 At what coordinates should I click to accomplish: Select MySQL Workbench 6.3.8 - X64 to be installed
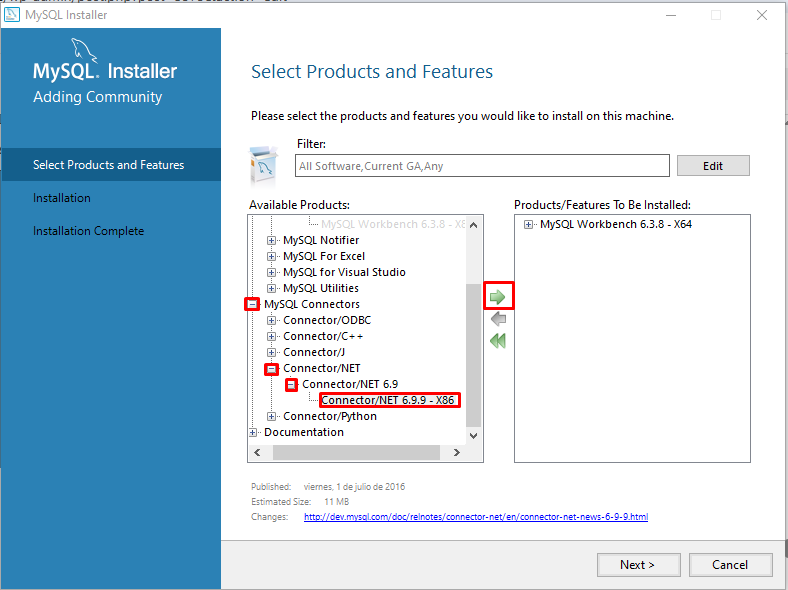click(x=616, y=224)
